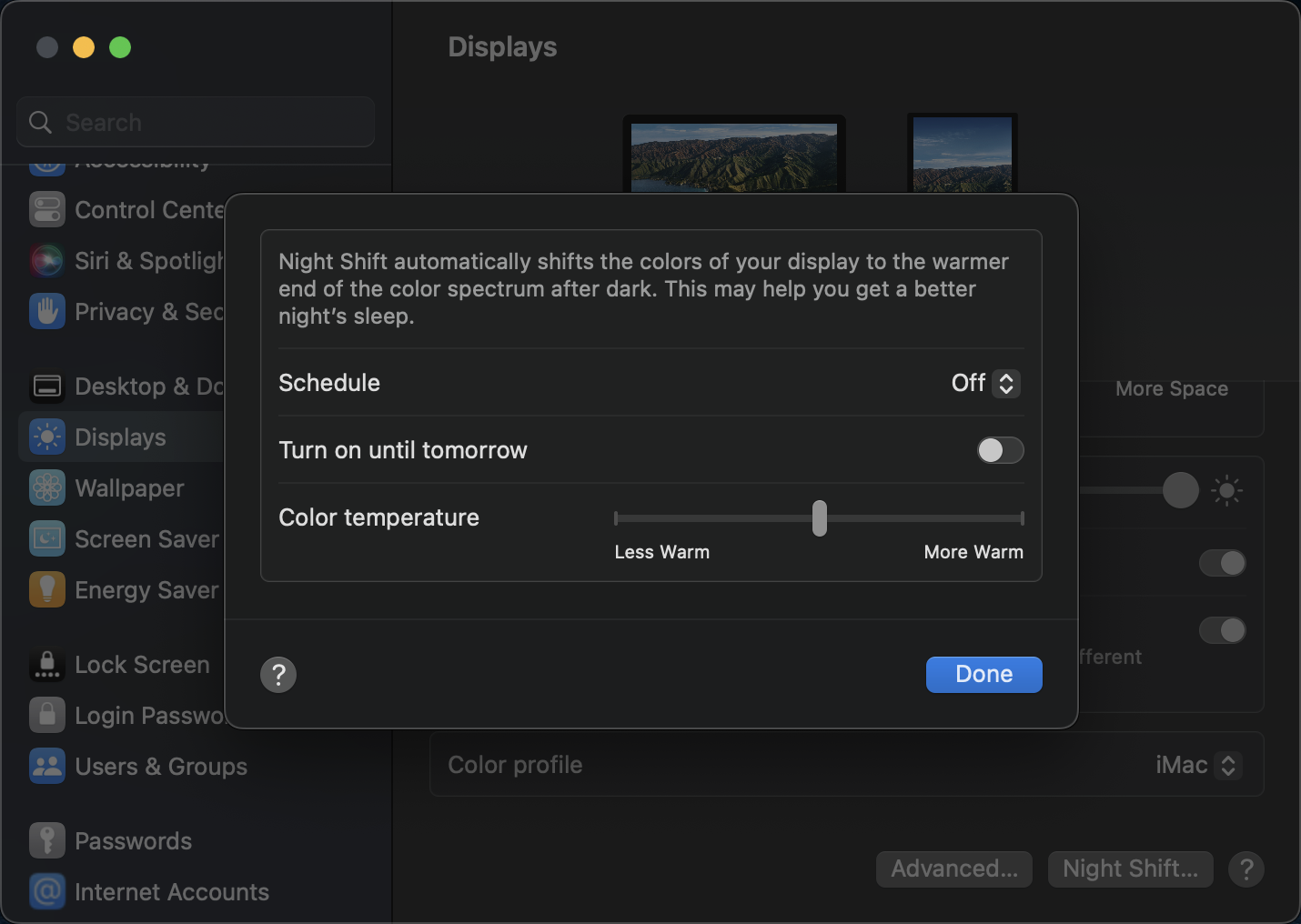
Task: Click the Done button
Action: coord(983,674)
